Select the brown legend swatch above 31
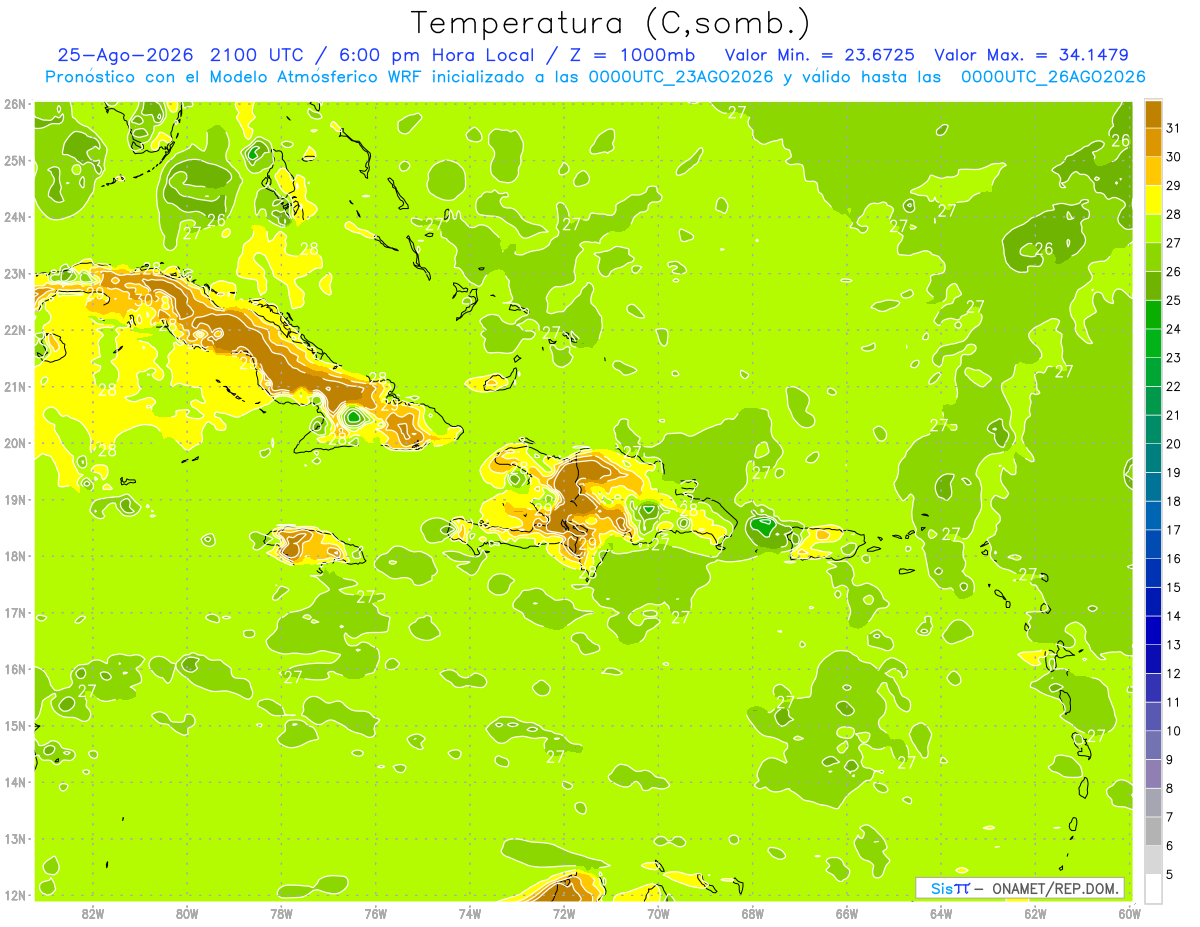Image resolution: width=1200 pixels, height=927 pixels. tap(1154, 114)
